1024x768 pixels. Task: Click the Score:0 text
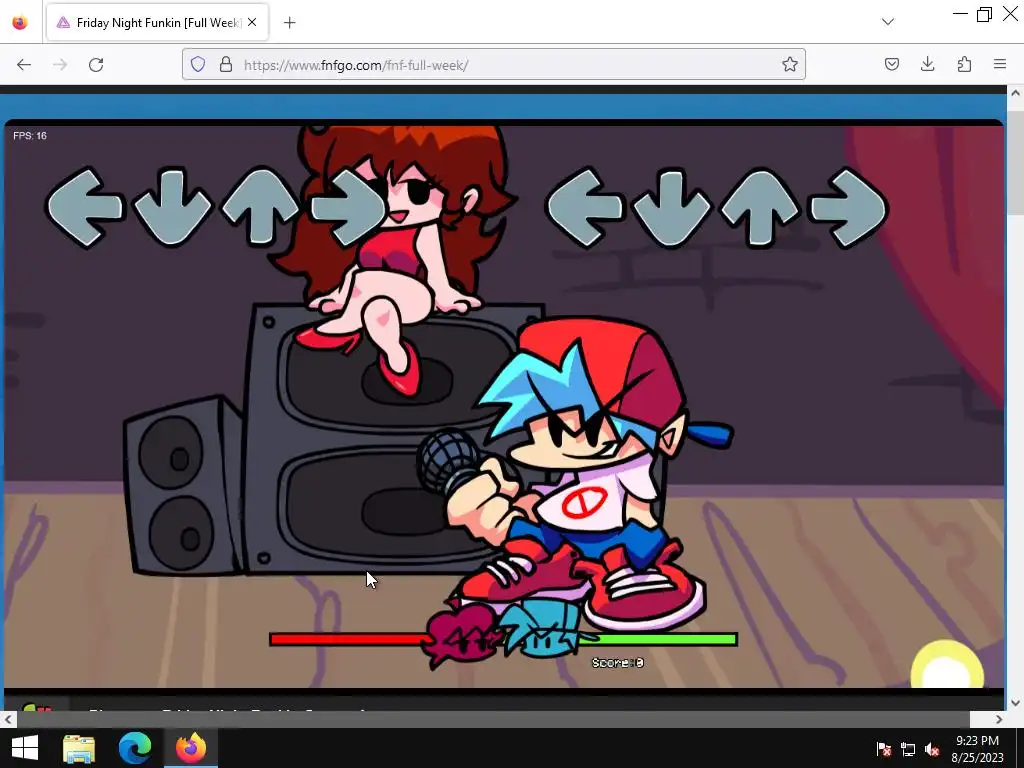pos(618,663)
